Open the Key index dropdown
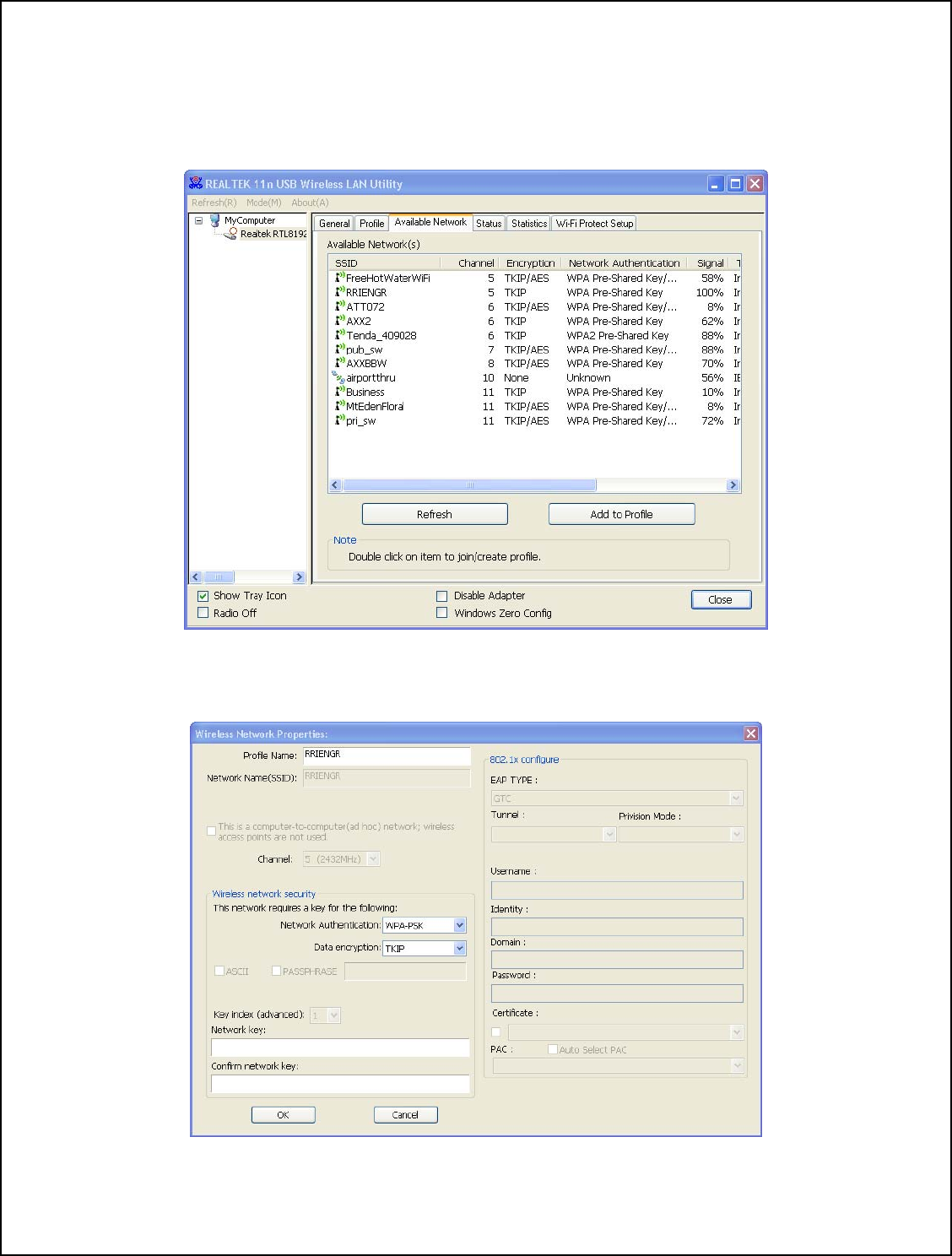The image size is (952, 1256). pos(334,1015)
